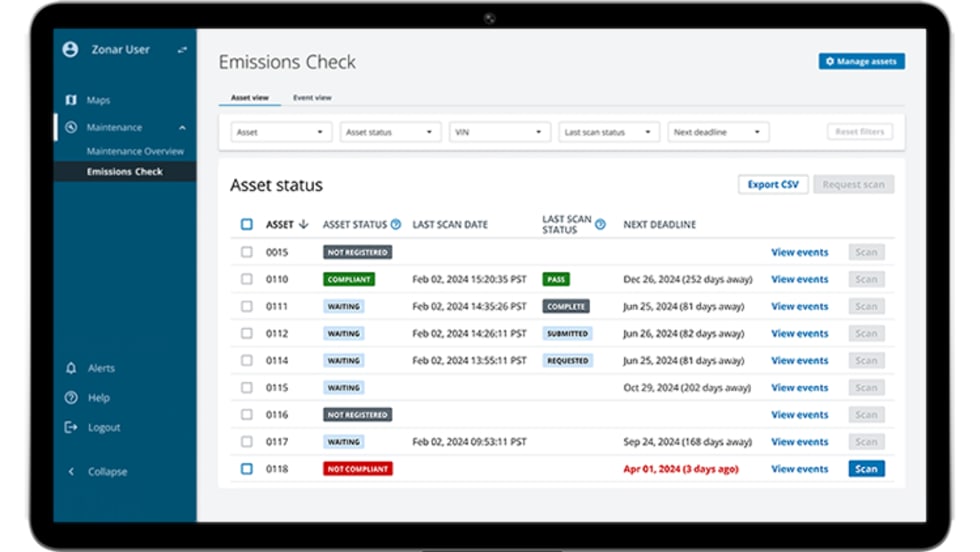980x552 pixels.
Task: Open View events for asset 0118
Action: pos(799,469)
